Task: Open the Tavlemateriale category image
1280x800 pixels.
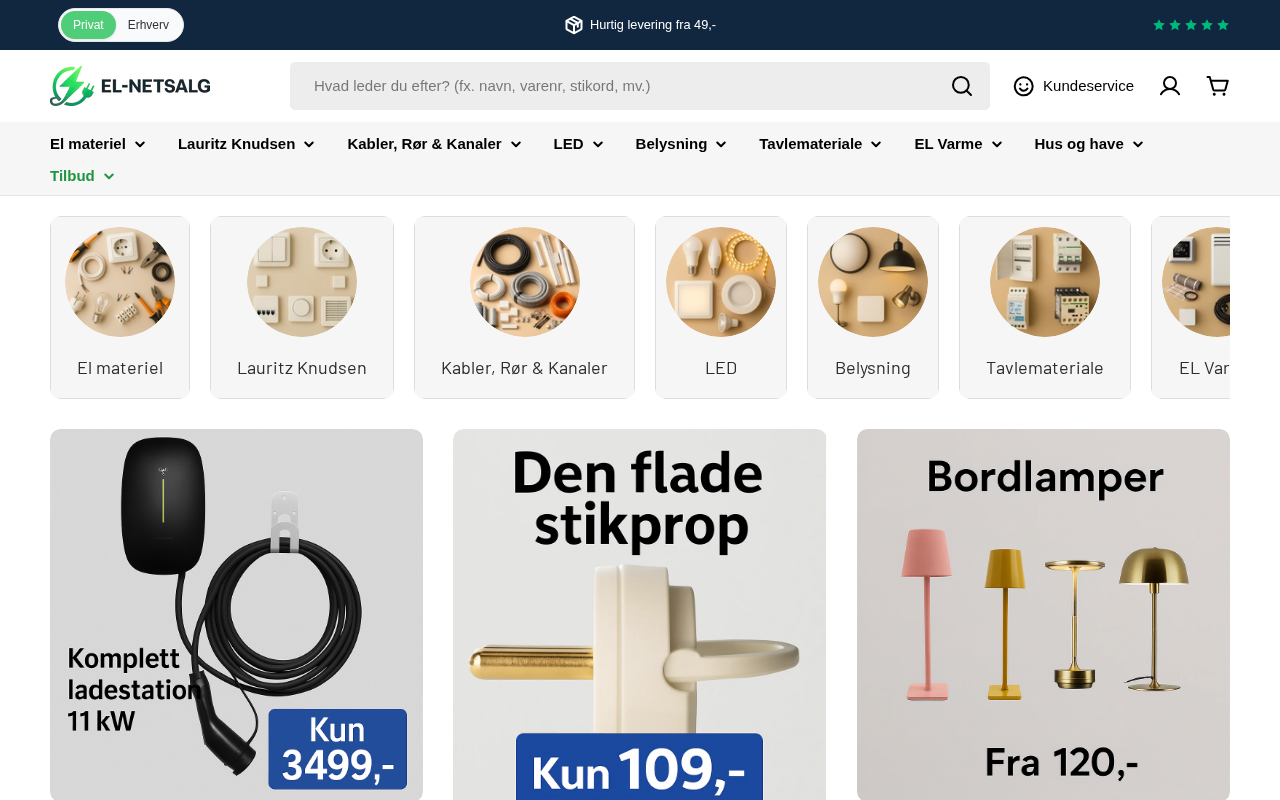Action: pos(1045,282)
